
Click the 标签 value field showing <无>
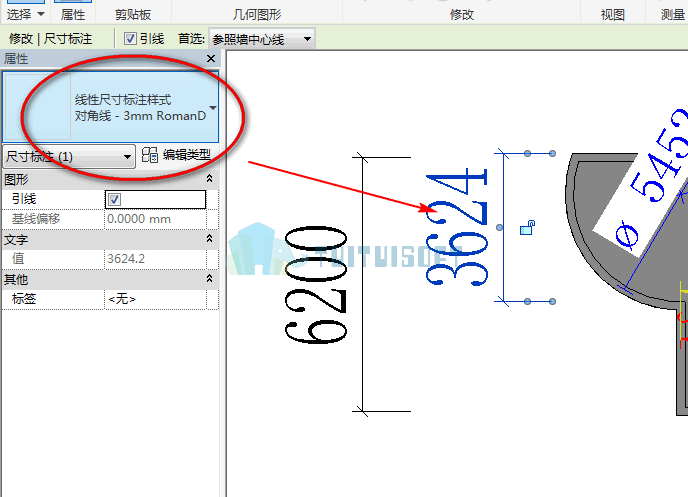[x=155, y=299]
